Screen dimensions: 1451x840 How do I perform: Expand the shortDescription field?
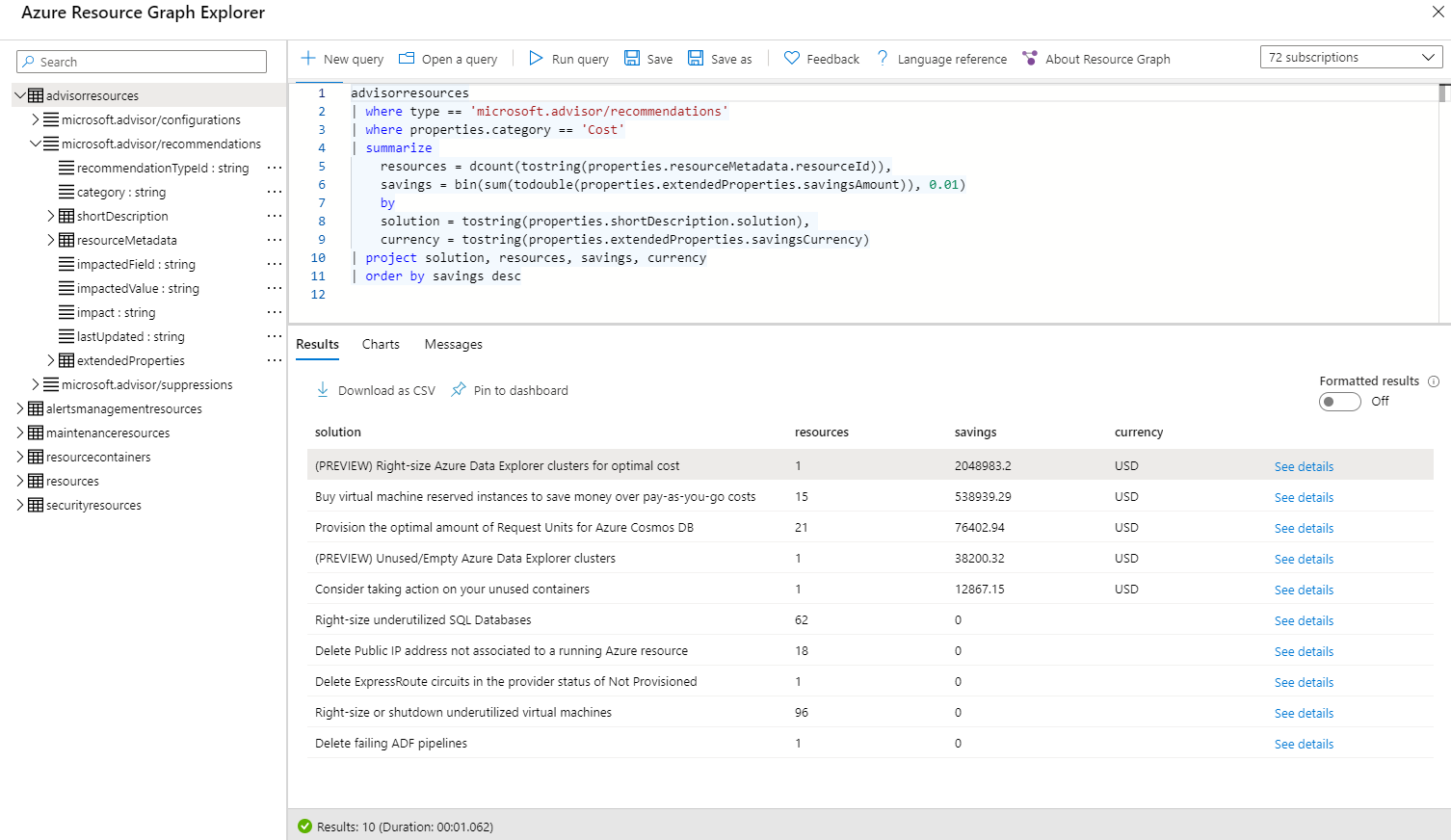click(x=50, y=216)
